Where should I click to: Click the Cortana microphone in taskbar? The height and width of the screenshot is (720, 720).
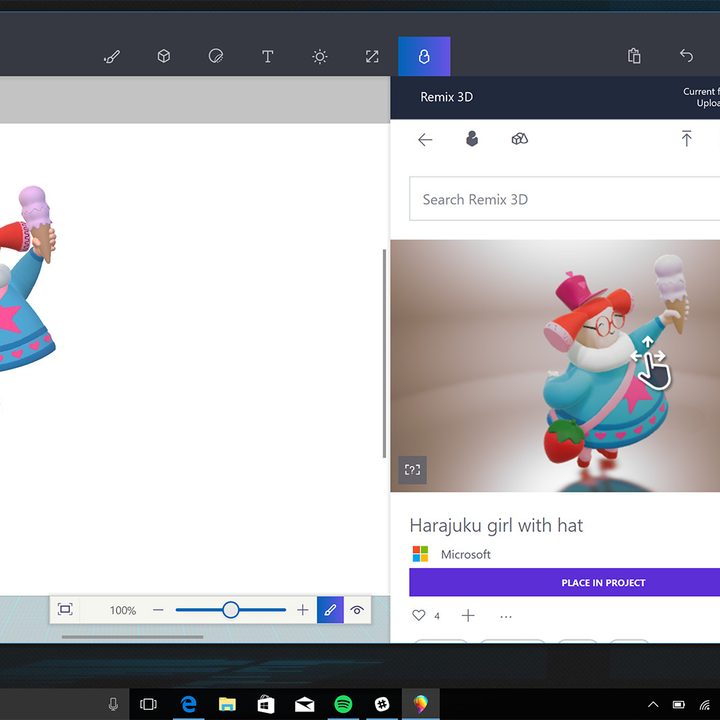(x=113, y=704)
